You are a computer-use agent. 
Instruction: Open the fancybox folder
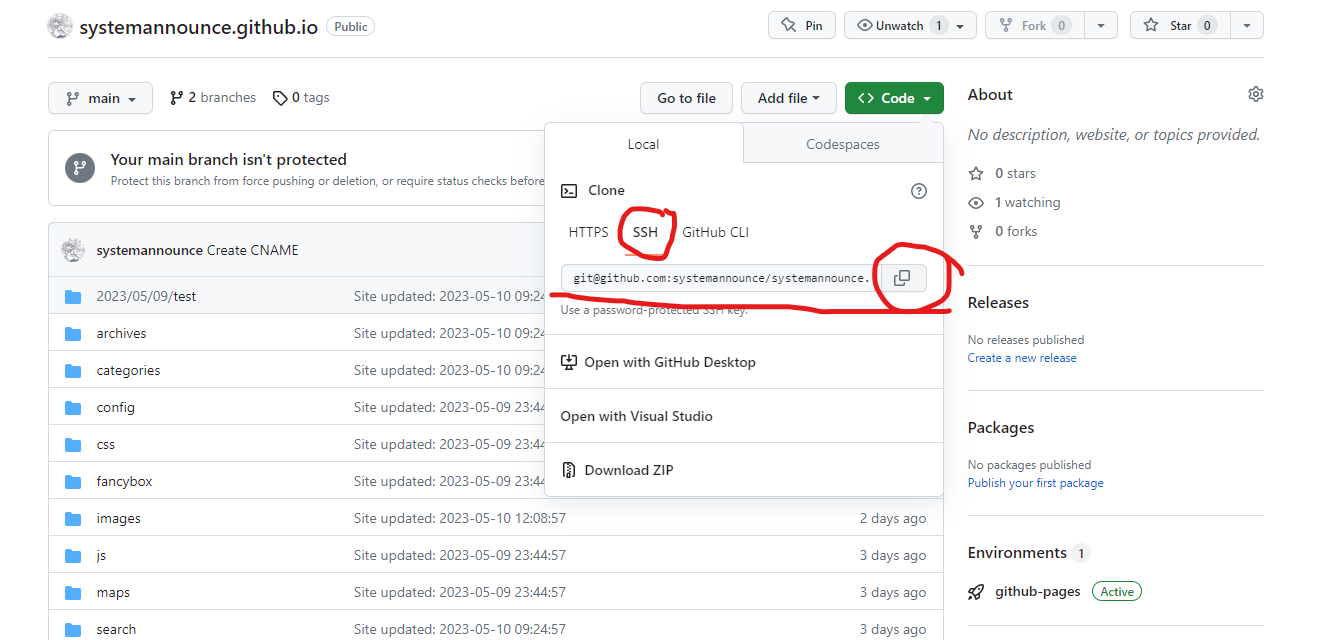[124, 481]
